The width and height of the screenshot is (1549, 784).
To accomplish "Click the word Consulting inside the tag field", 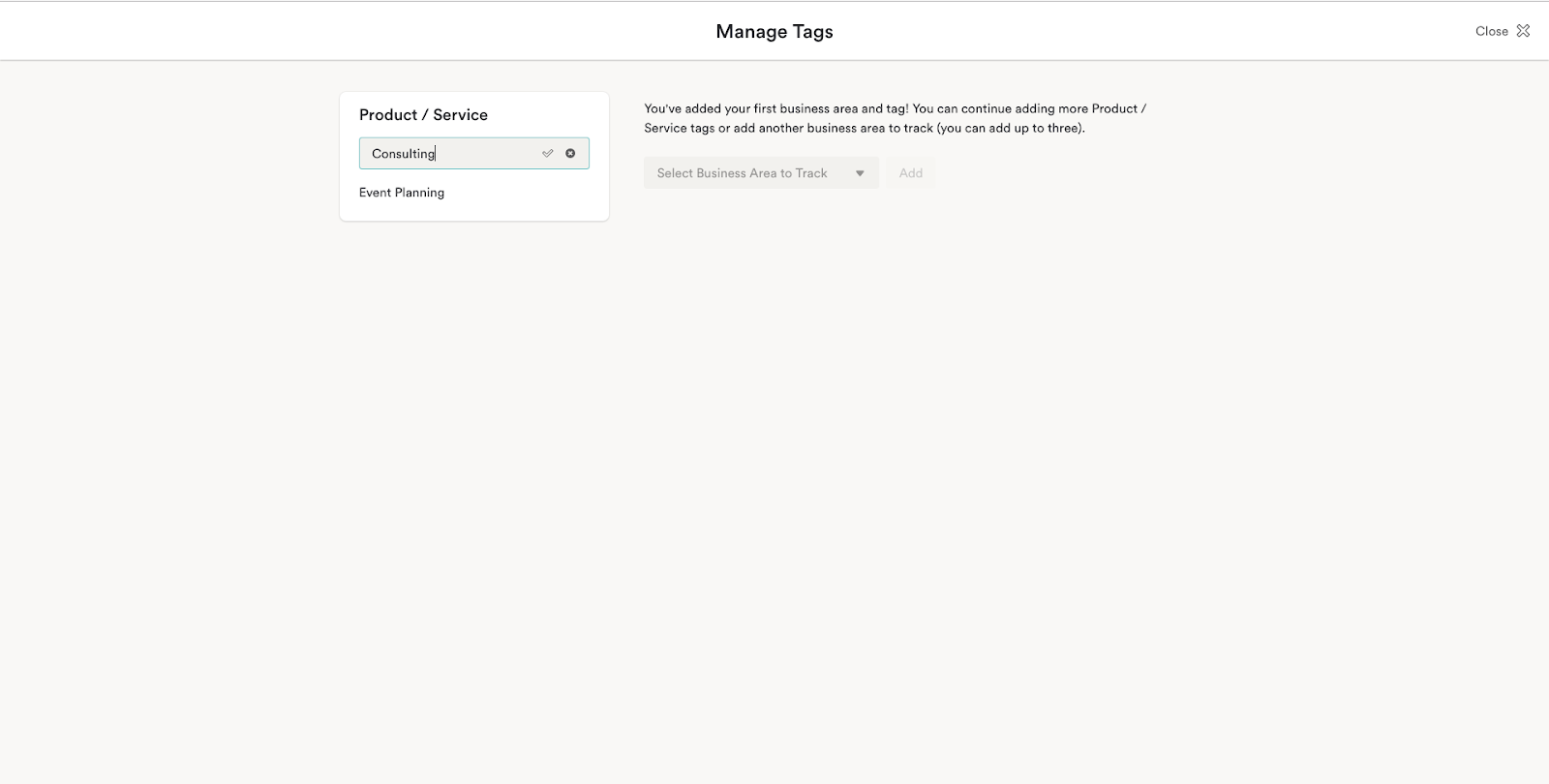I will (x=403, y=154).
